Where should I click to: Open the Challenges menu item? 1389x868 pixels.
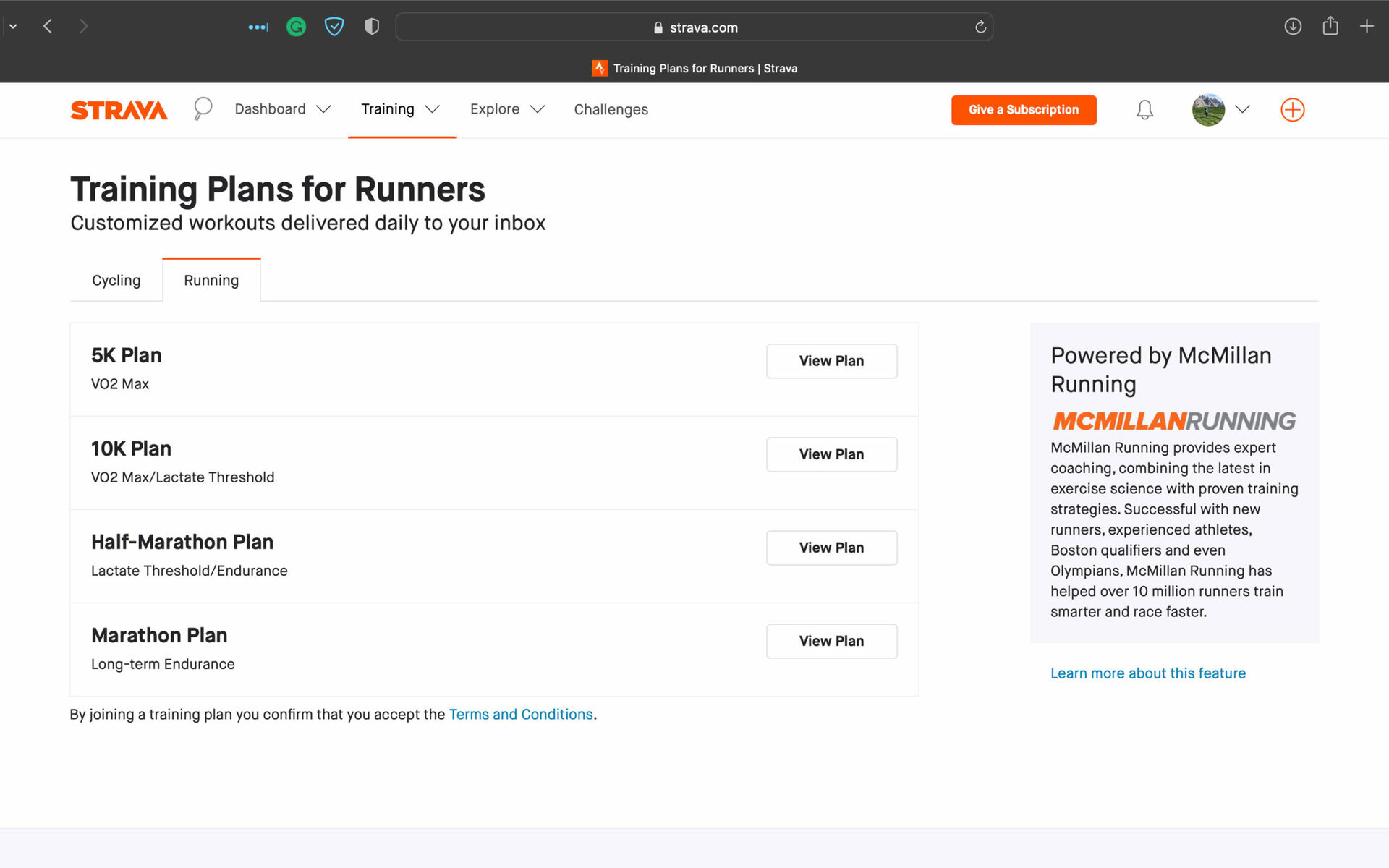click(x=611, y=109)
